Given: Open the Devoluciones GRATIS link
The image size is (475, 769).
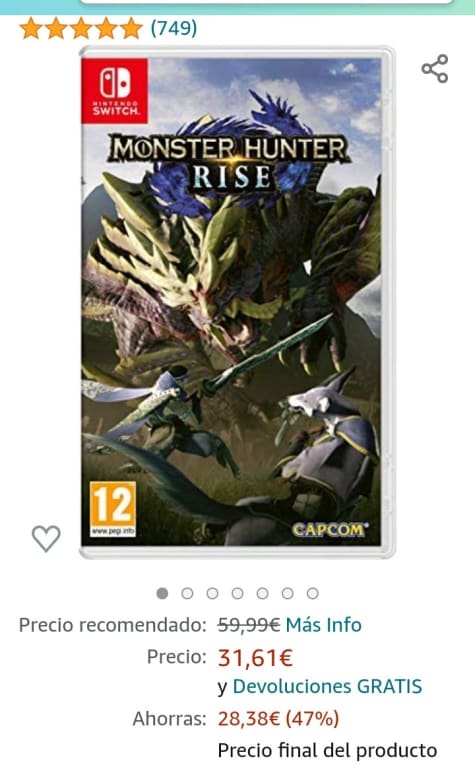Looking at the screenshot, I should (x=327, y=686).
